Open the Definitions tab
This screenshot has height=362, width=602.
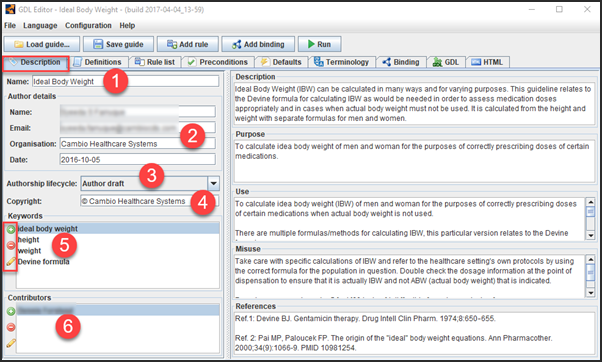pos(98,62)
